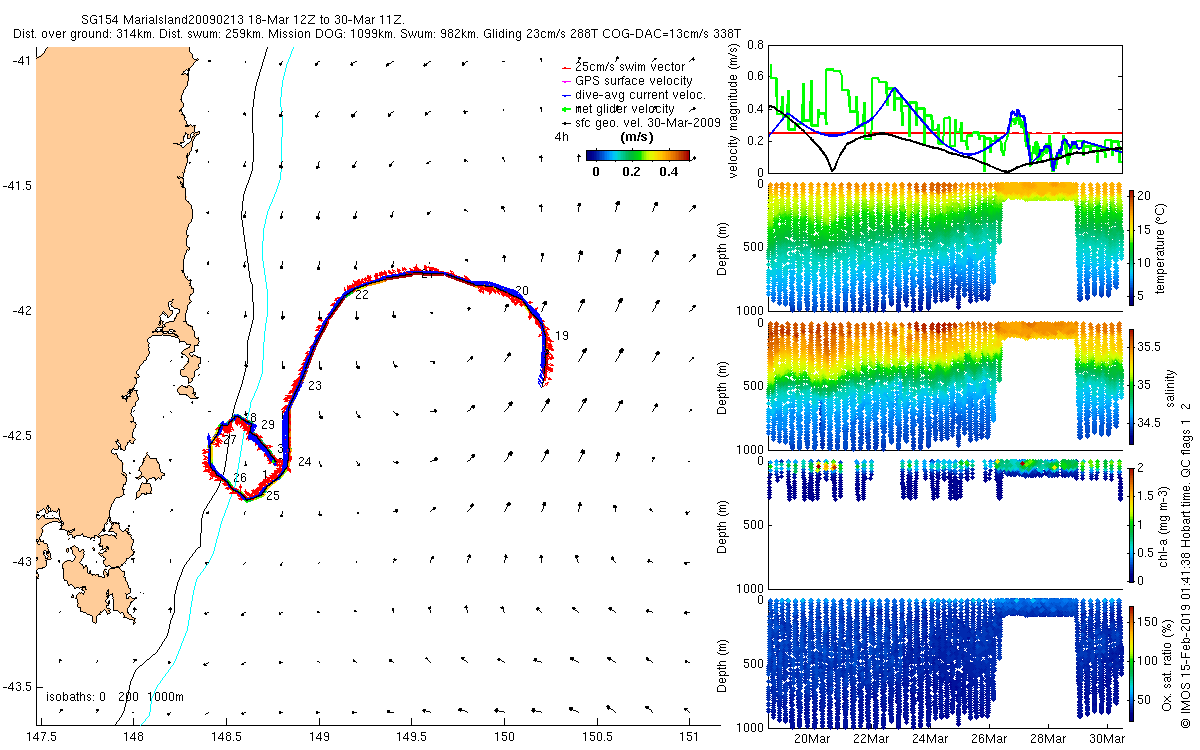
Task: Click the '-41.5' latitude tick label
Action: [x=18, y=186]
